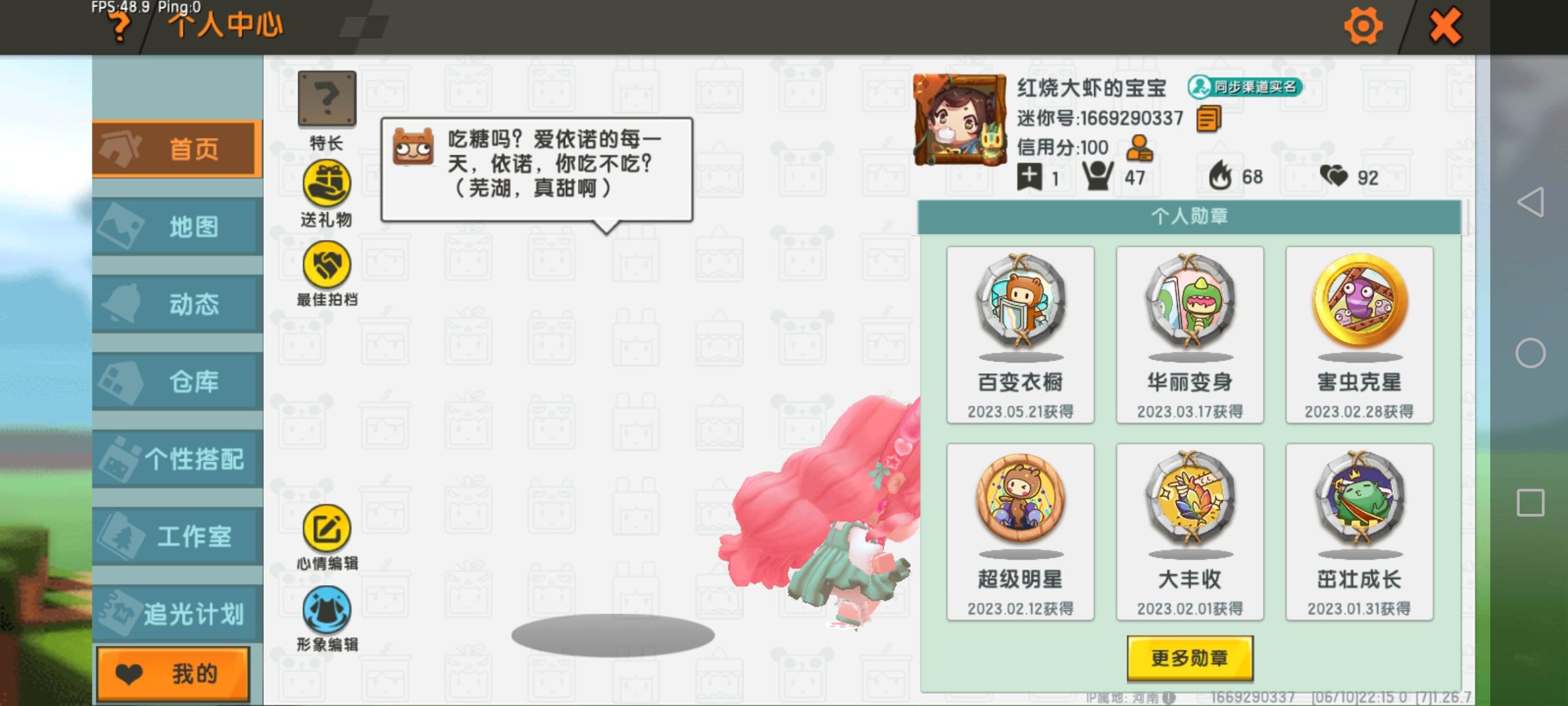
Task: Switch to the 动态 tab
Action: point(178,304)
